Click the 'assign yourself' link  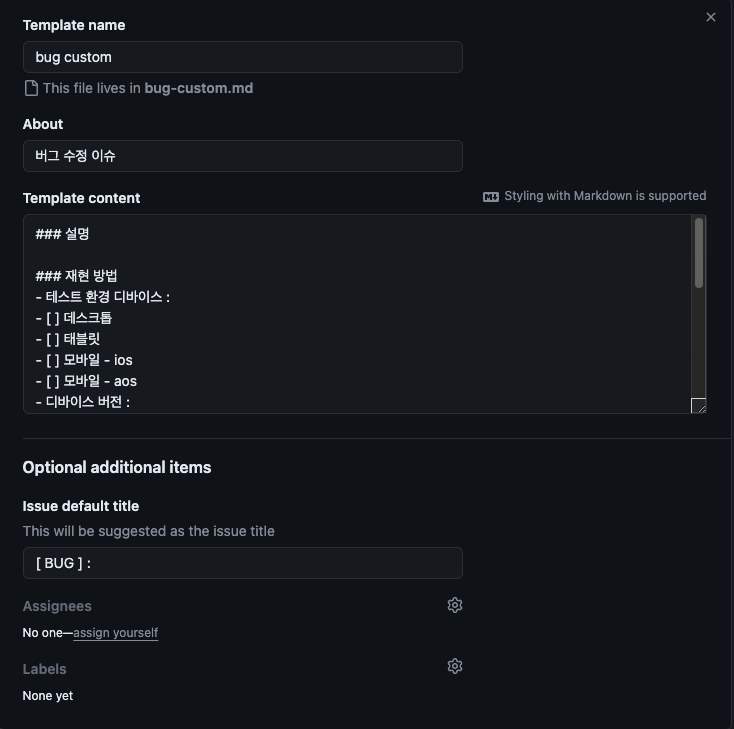pos(116,633)
